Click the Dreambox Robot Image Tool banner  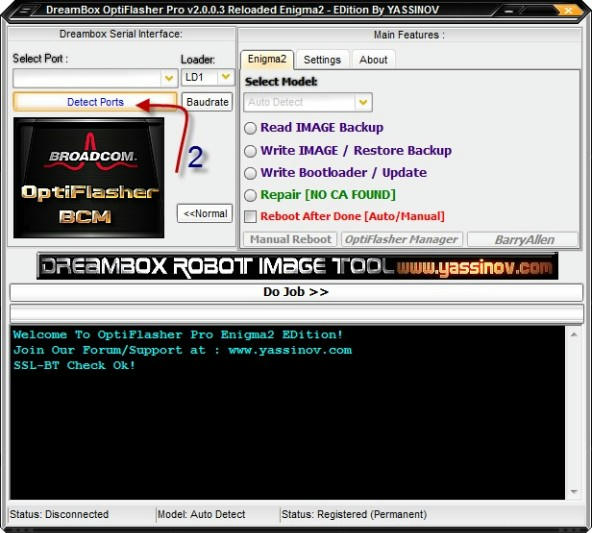point(297,266)
